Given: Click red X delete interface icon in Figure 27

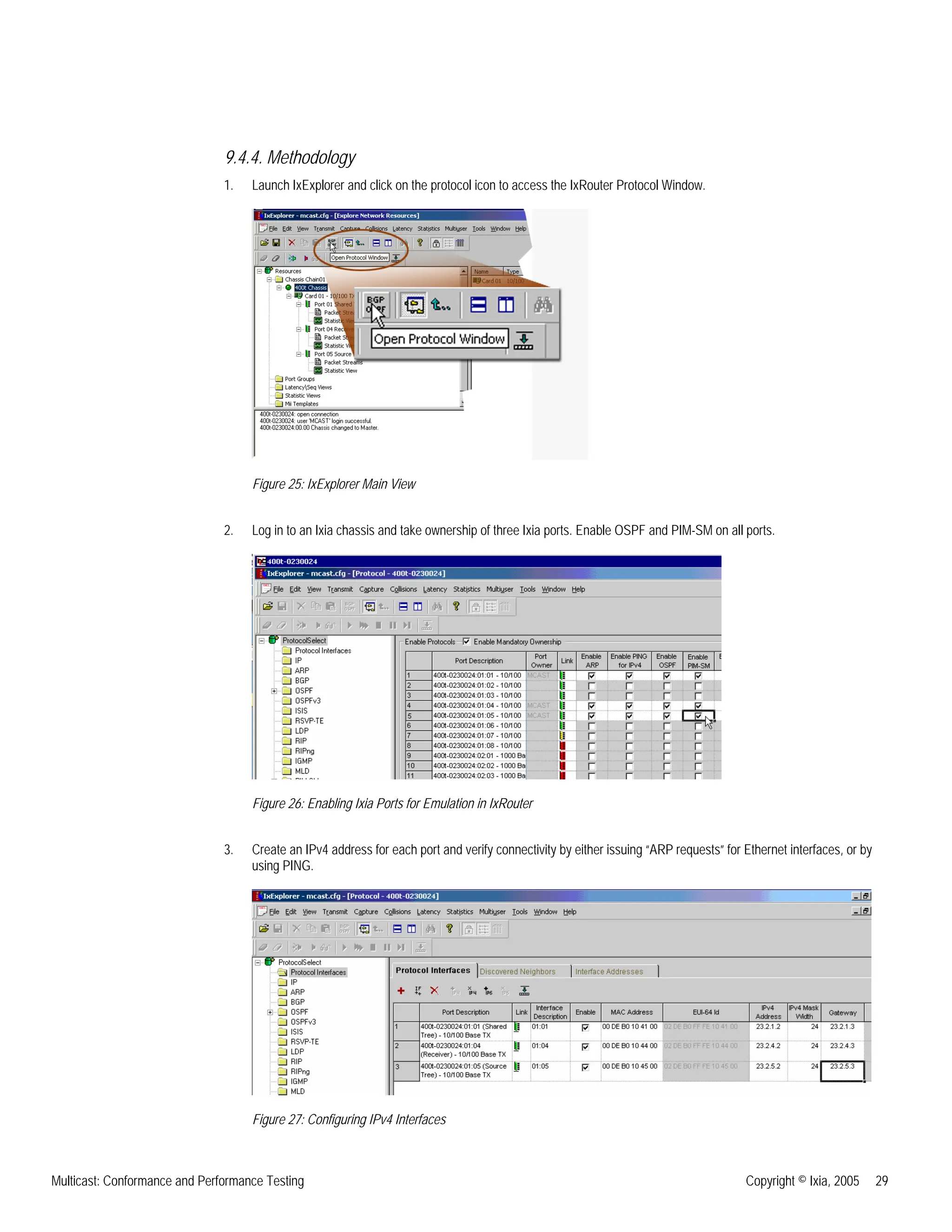Looking at the screenshot, I should click(434, 991).
